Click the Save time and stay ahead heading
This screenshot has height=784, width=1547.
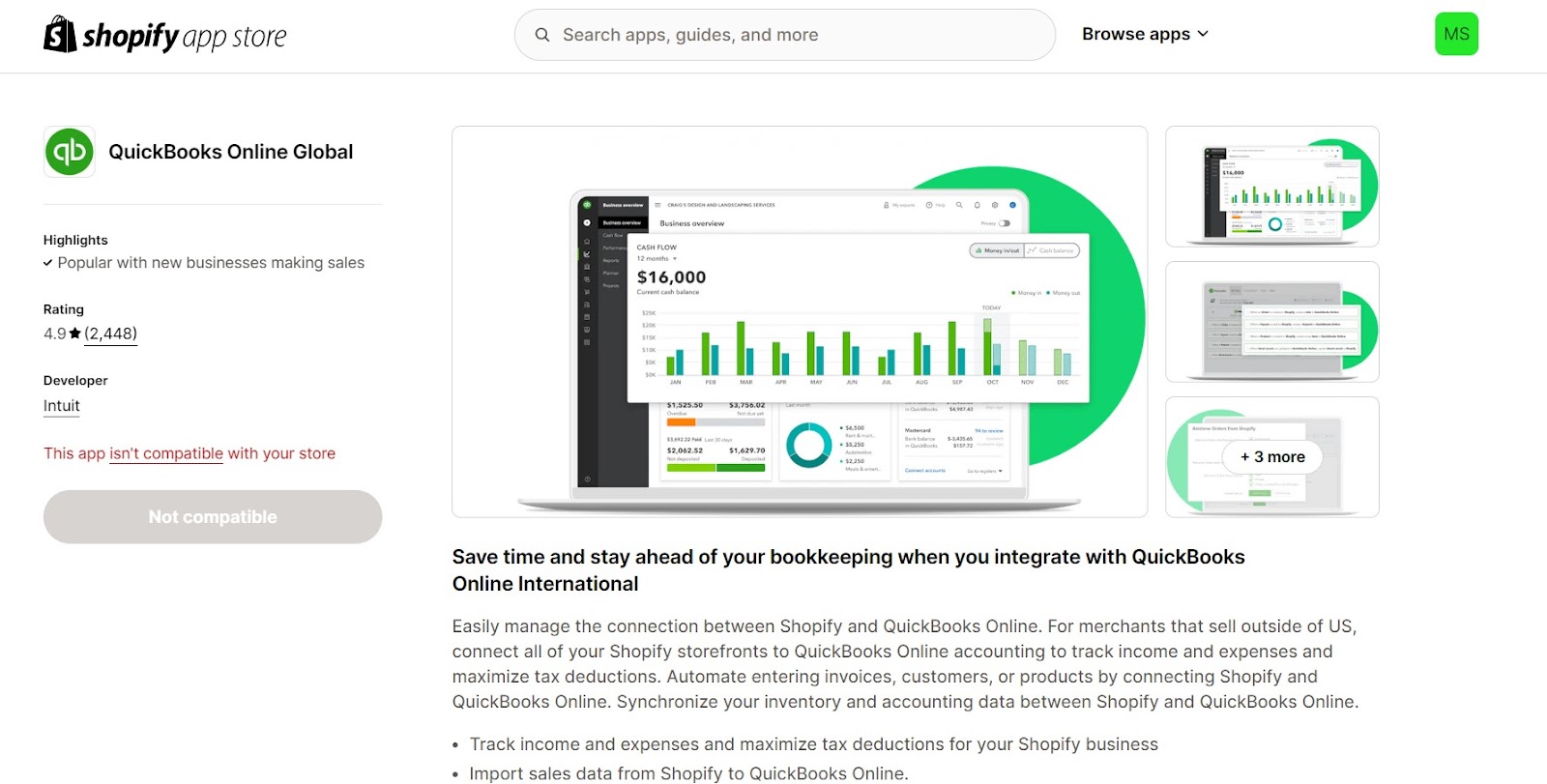[849, 570]
